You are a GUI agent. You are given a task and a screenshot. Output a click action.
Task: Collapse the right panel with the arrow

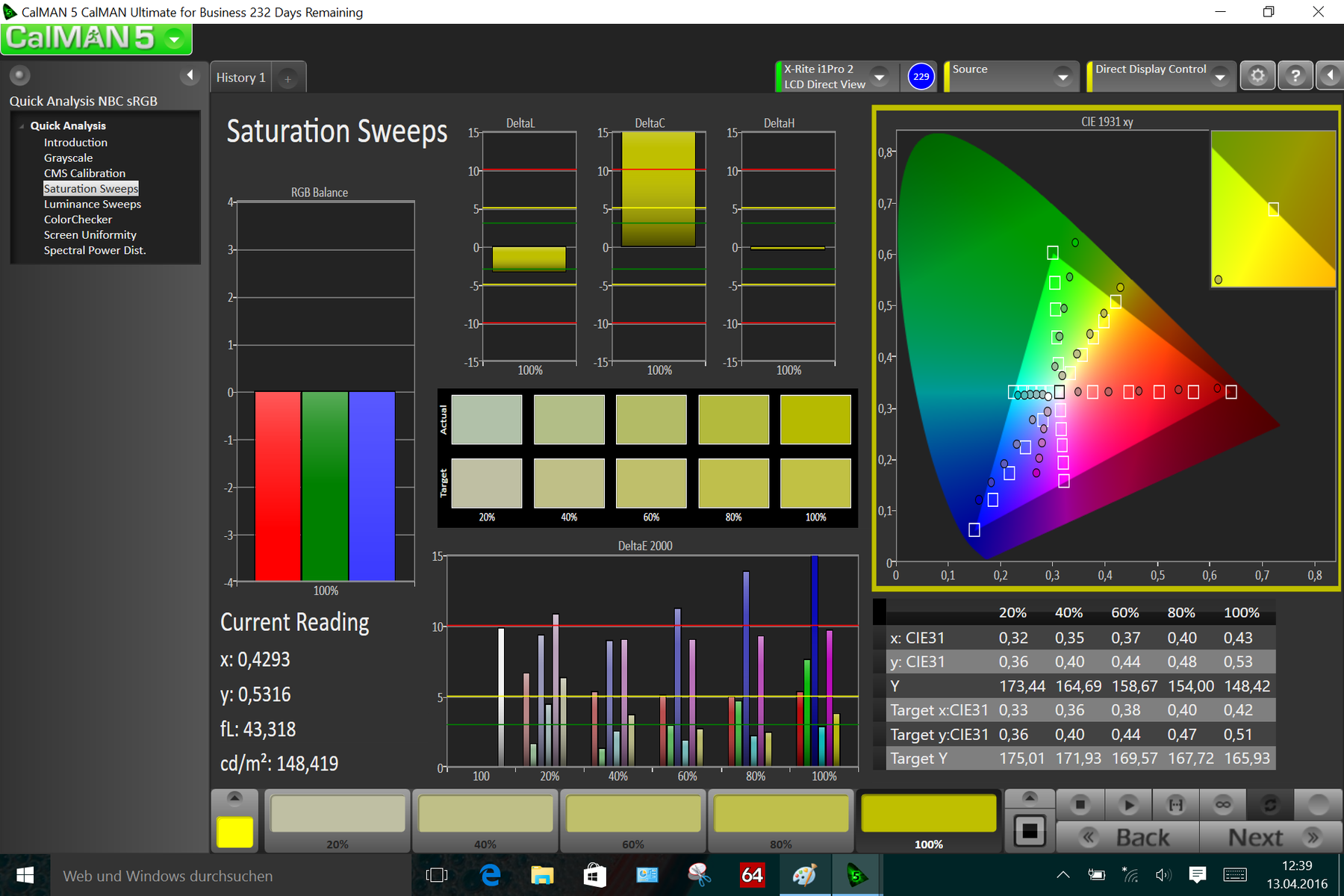1330,75
